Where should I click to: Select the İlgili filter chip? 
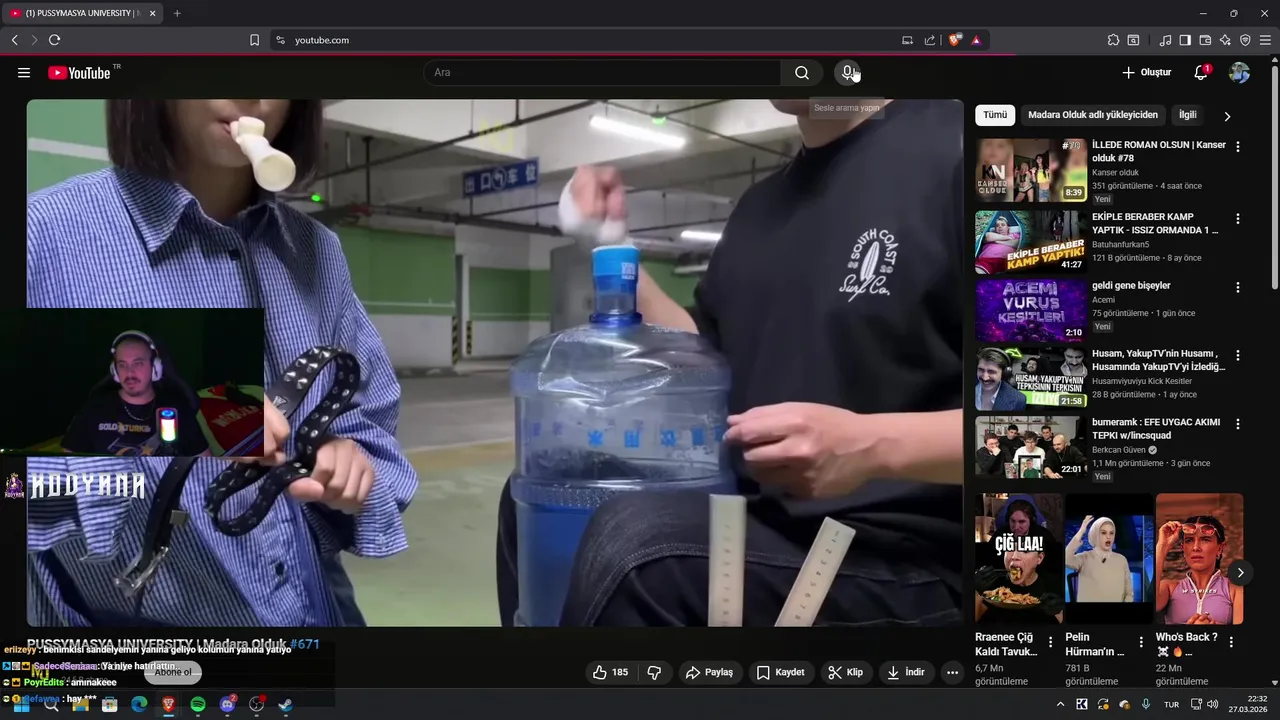(x=1187, y=115)
